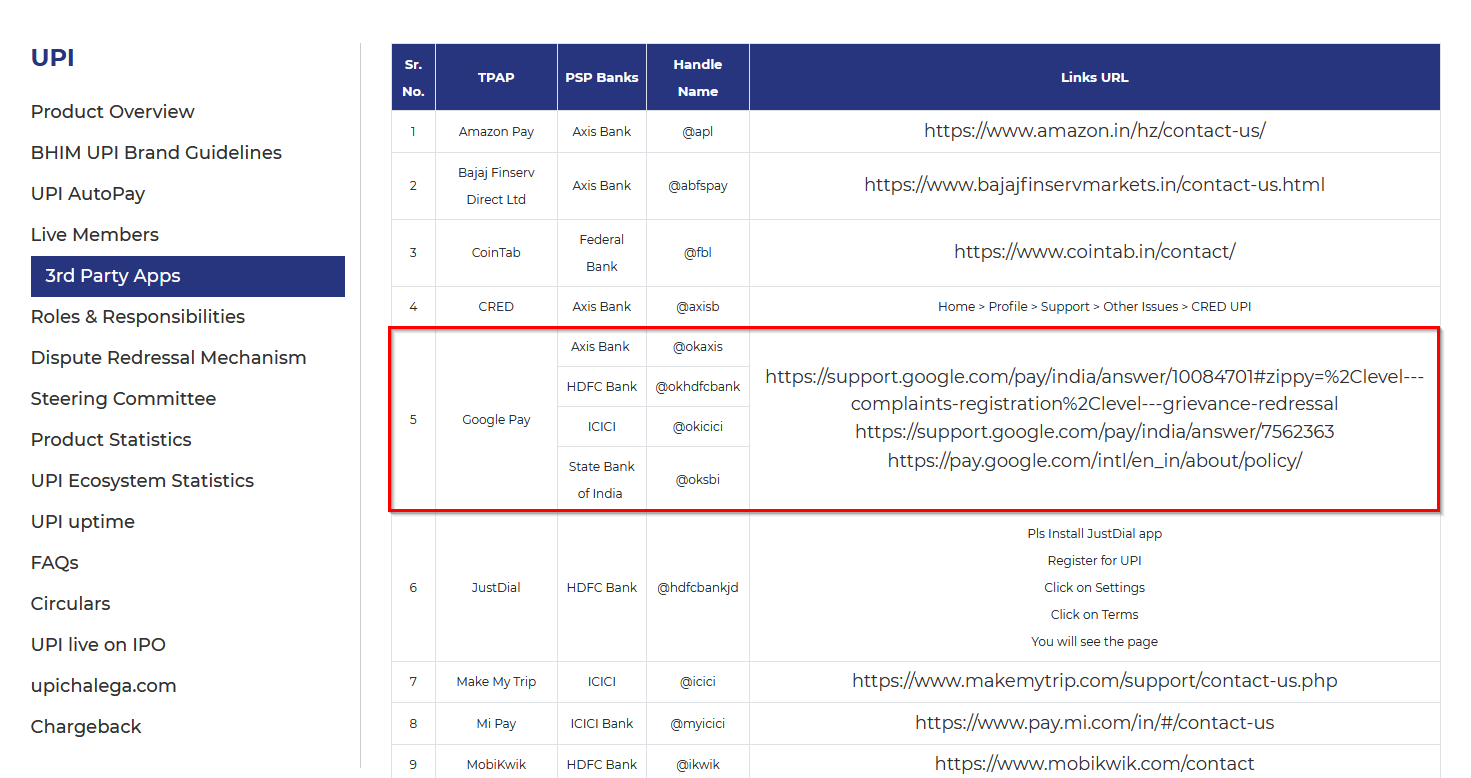Screen dimensions: 1471x778
Task: Go to UPI AutoPay section
Action: pyautogui.click(x=88, y=194)
